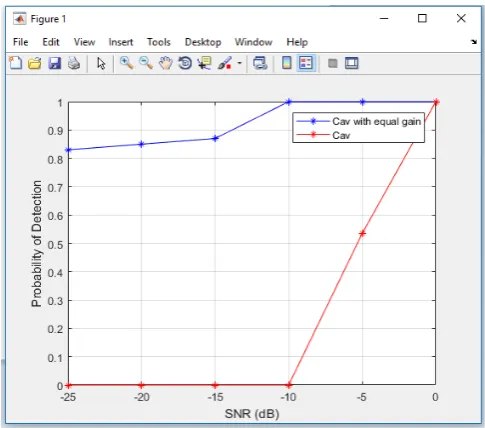Image resolution: width=485 pixels, height=428 pixels.
Task: Open the Tools menu
Action: 159,42
